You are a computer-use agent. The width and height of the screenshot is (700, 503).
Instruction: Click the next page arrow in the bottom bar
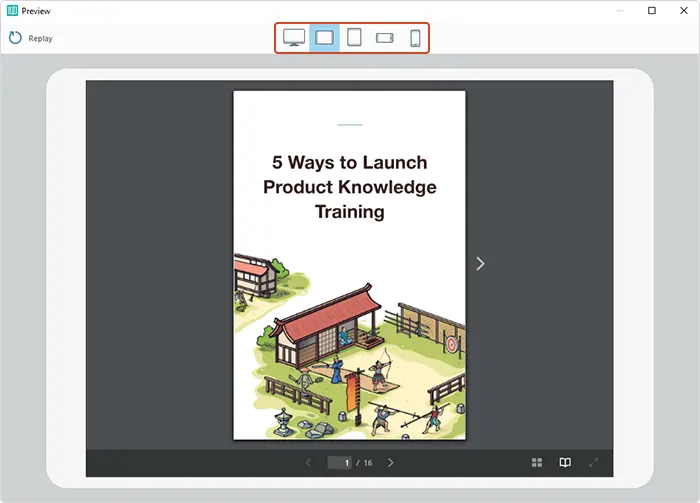(x=390, y=463)
